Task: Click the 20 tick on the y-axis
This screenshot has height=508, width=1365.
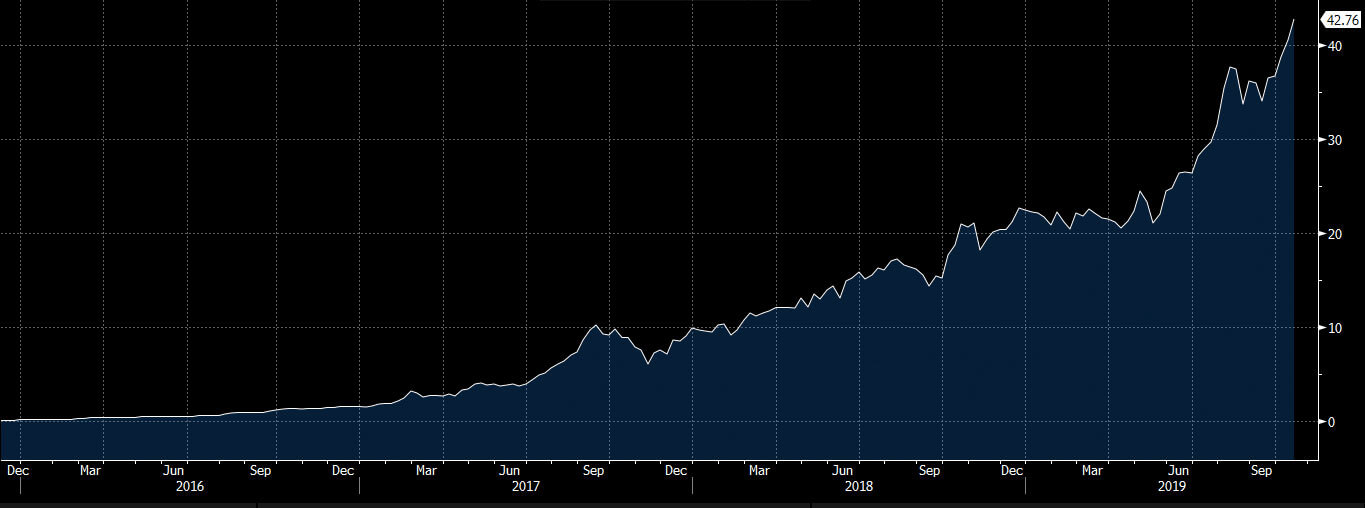Action: pyautogui.click(x=1335, y=234)
